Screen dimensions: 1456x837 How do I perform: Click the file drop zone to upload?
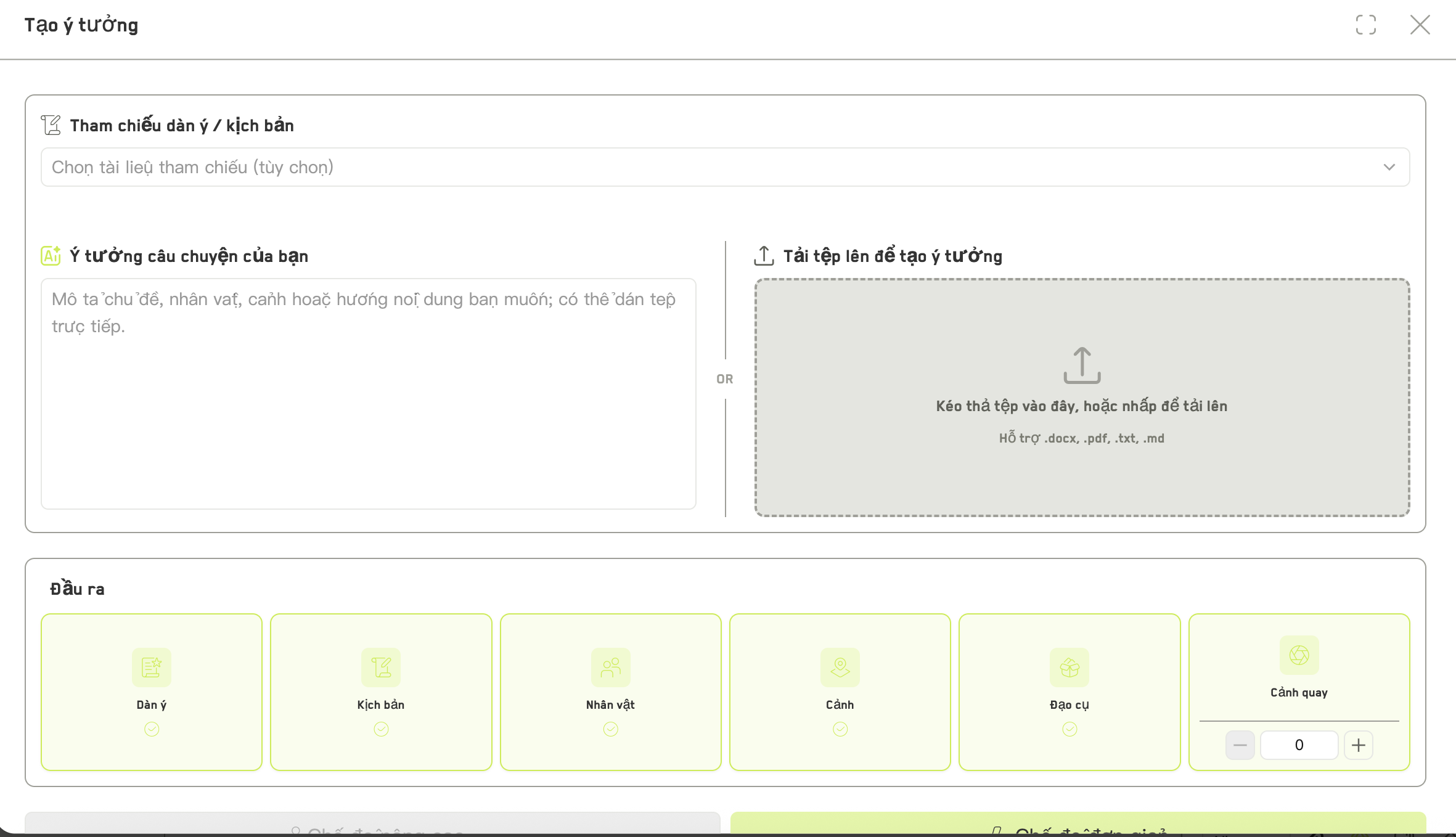pyautogui.click(x=1082, y=398)
